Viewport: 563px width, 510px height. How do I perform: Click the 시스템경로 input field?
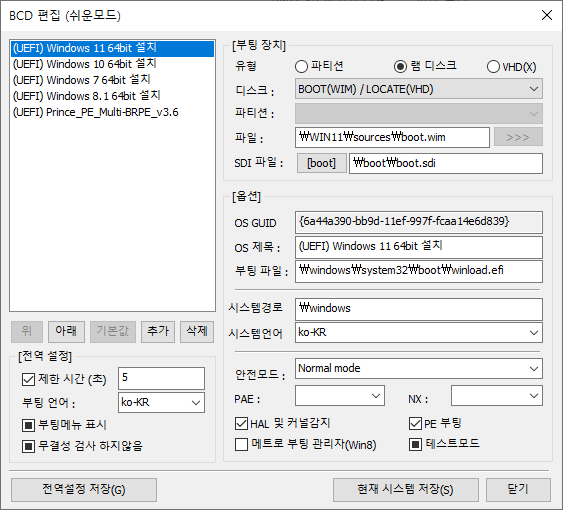pos(419,309)
